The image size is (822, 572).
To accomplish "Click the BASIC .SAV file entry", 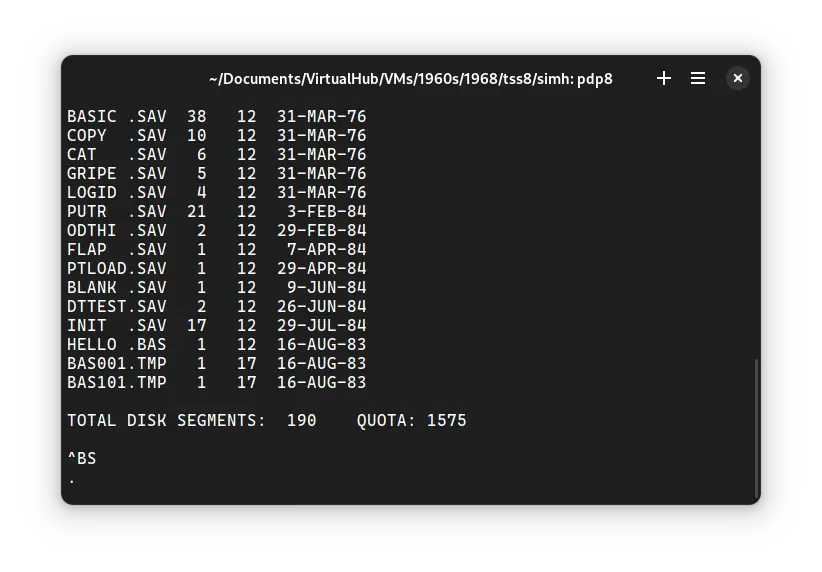I will click(117, 116).
